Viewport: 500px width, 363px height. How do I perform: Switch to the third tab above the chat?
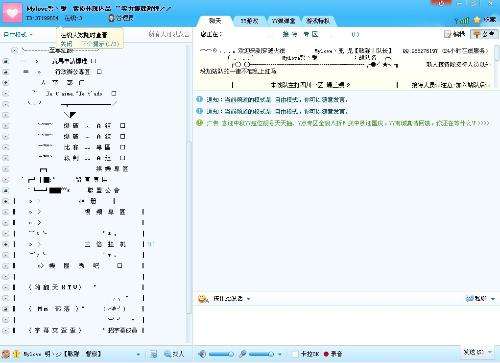pyautogui.click(x=283, y=21)
